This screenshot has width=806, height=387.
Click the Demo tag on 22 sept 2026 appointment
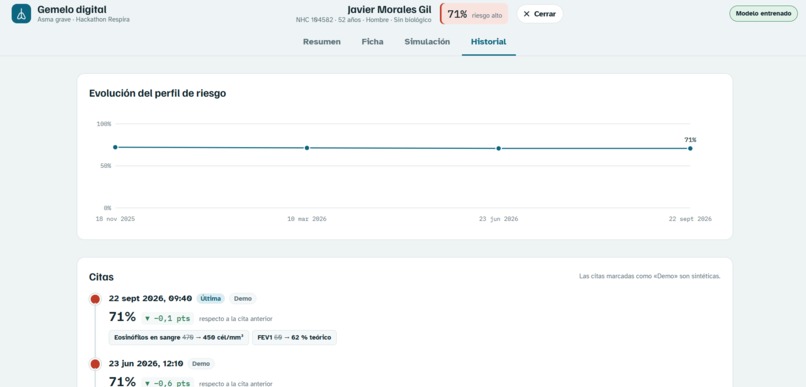coord(243,299)
